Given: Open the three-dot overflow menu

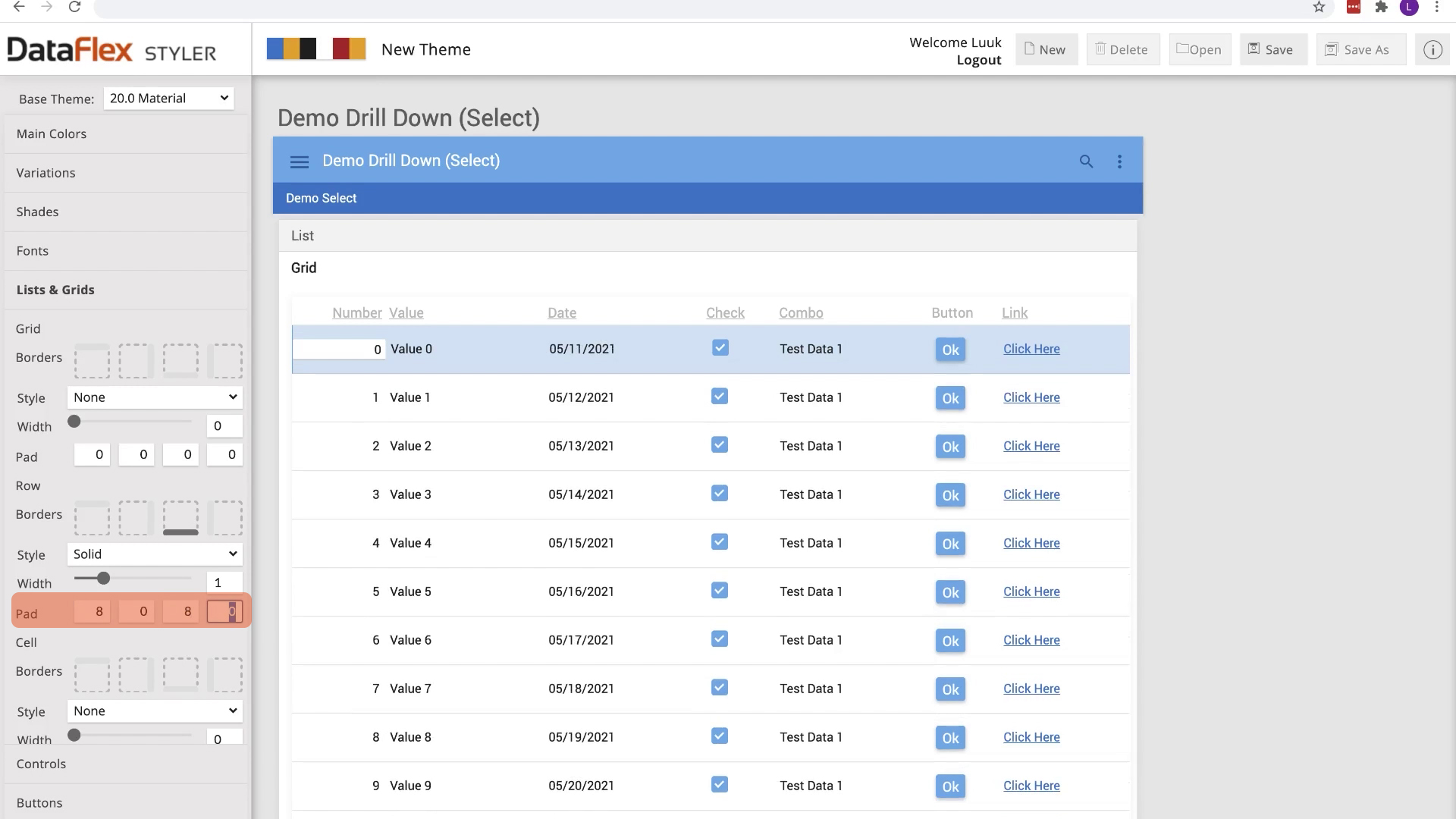Looking at the screenshot, I should point(1119,162).
